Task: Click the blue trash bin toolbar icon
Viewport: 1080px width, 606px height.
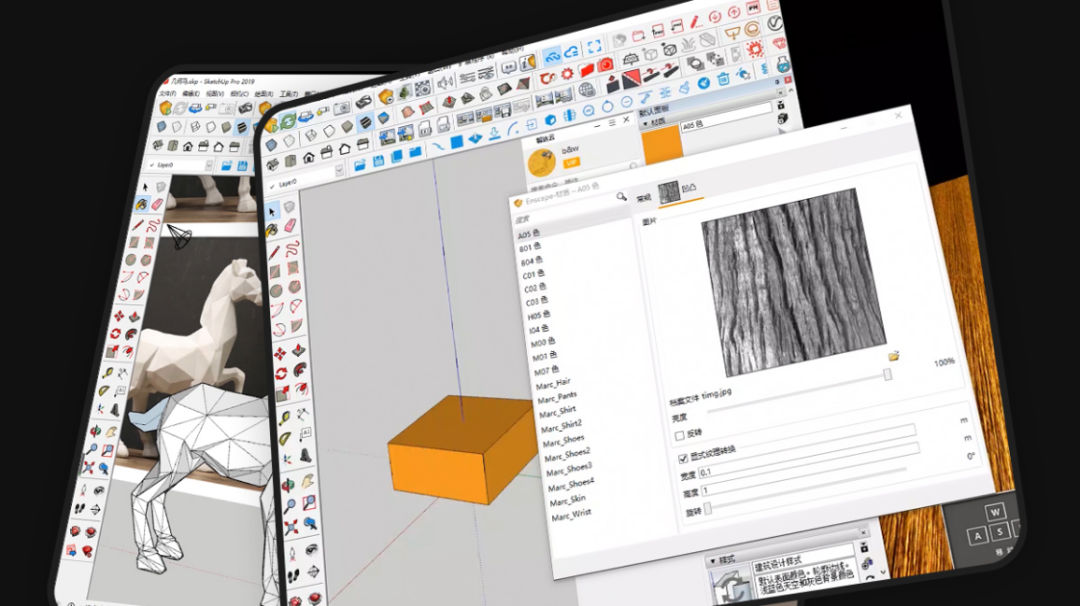Action: tap(723, 79)
